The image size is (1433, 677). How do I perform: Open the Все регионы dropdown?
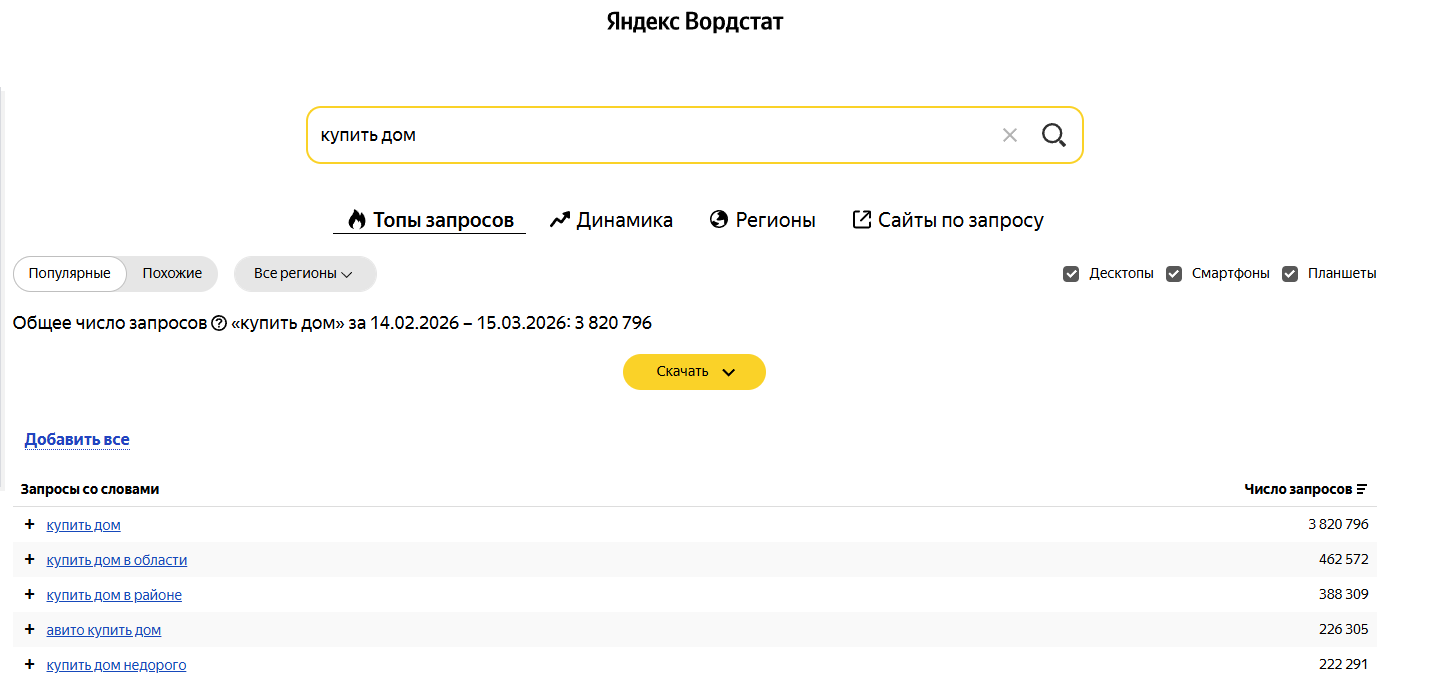pyautogui.click(x=305, y=274)
